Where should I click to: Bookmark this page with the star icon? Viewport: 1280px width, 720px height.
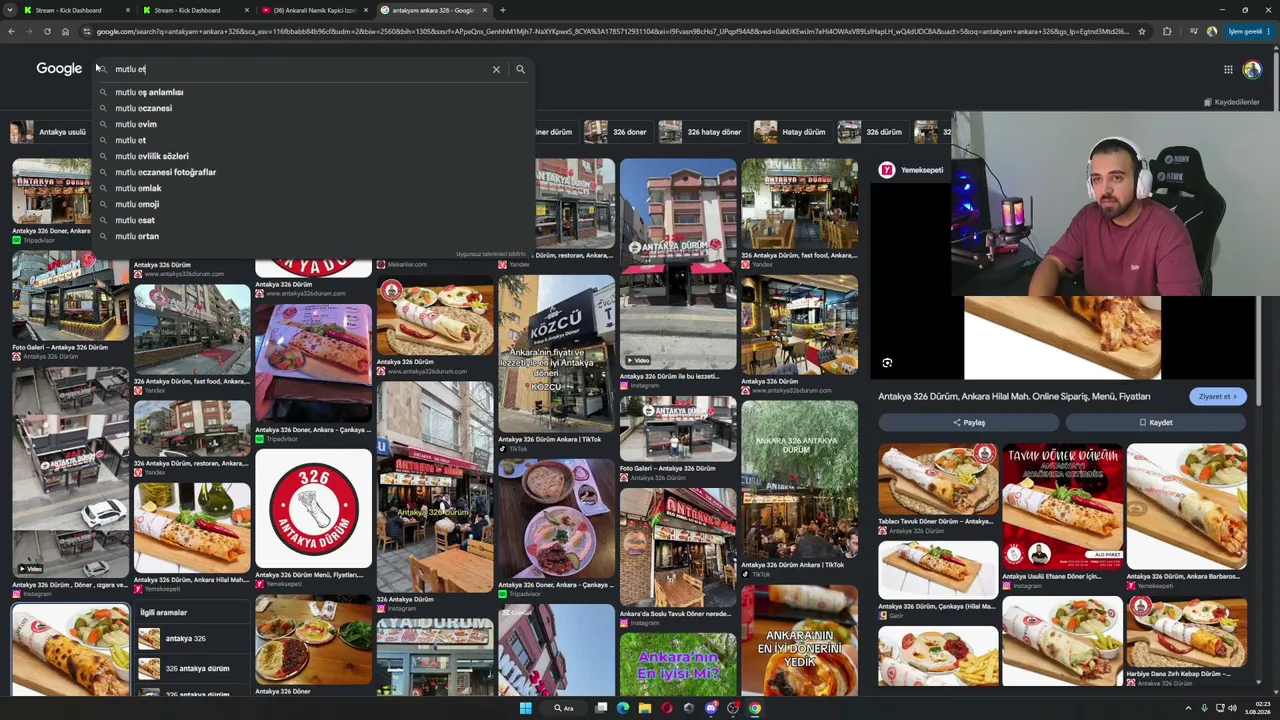click(x=1141, y=31)
